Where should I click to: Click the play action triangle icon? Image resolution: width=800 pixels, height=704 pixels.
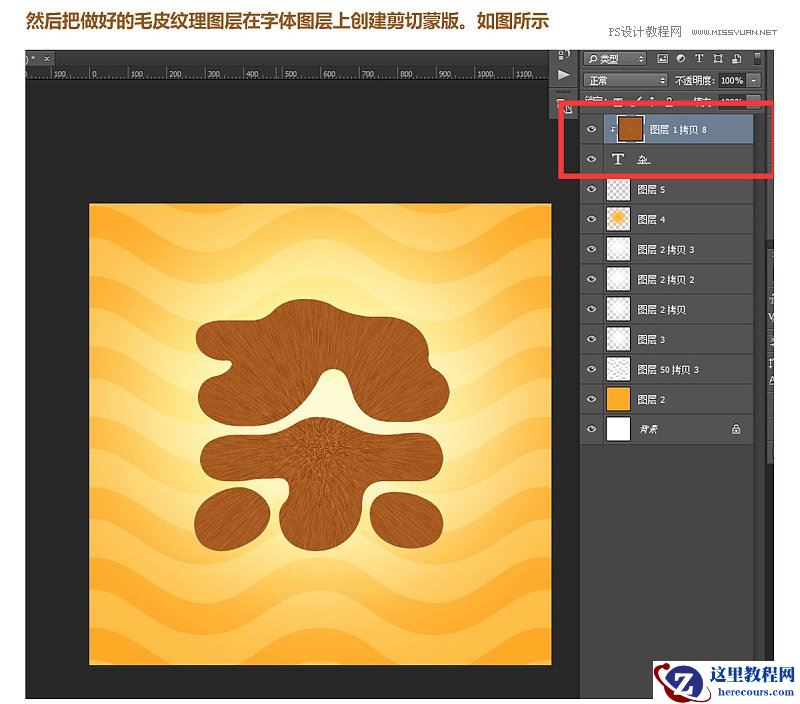564,75
